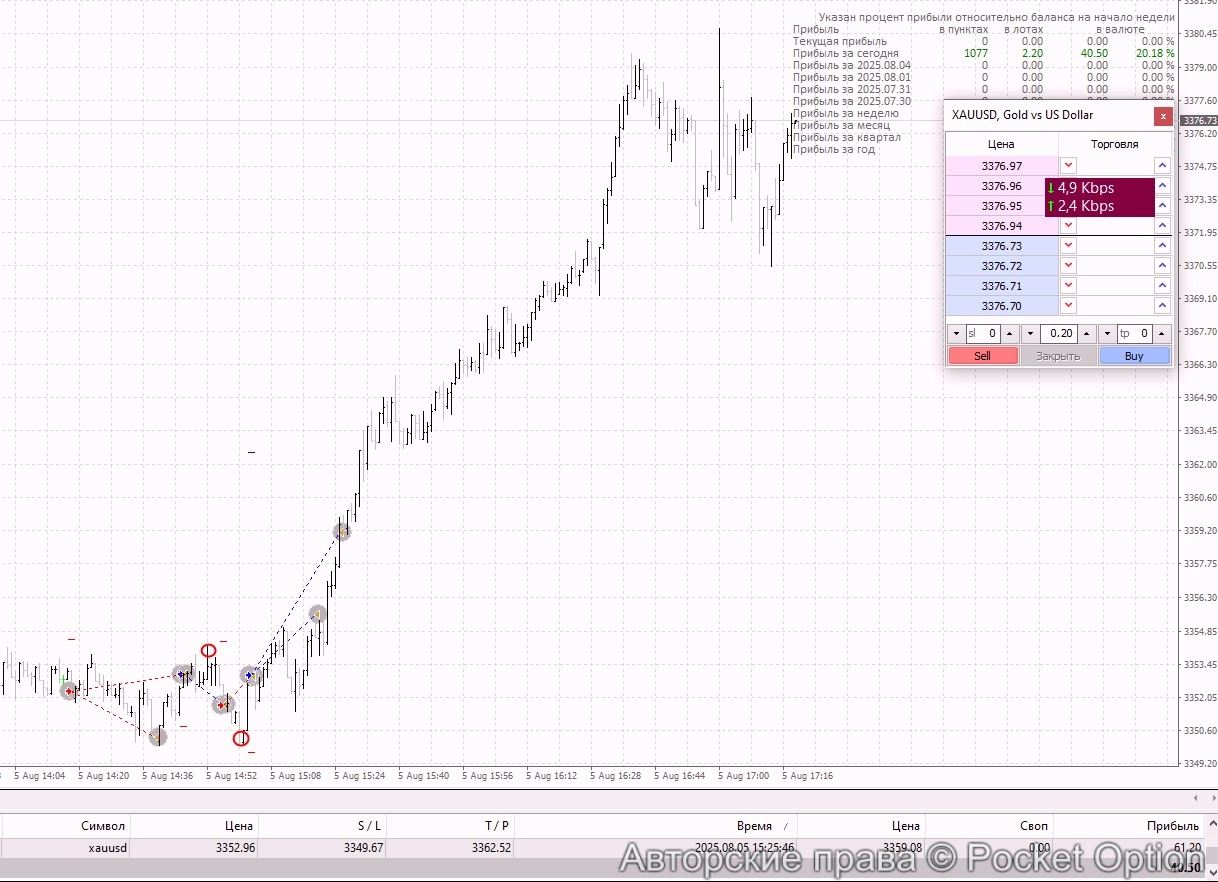The image size is (1218, 882).
Task: Click the red sell arrow beside price 3376.73
Action: pos(1069,246)
